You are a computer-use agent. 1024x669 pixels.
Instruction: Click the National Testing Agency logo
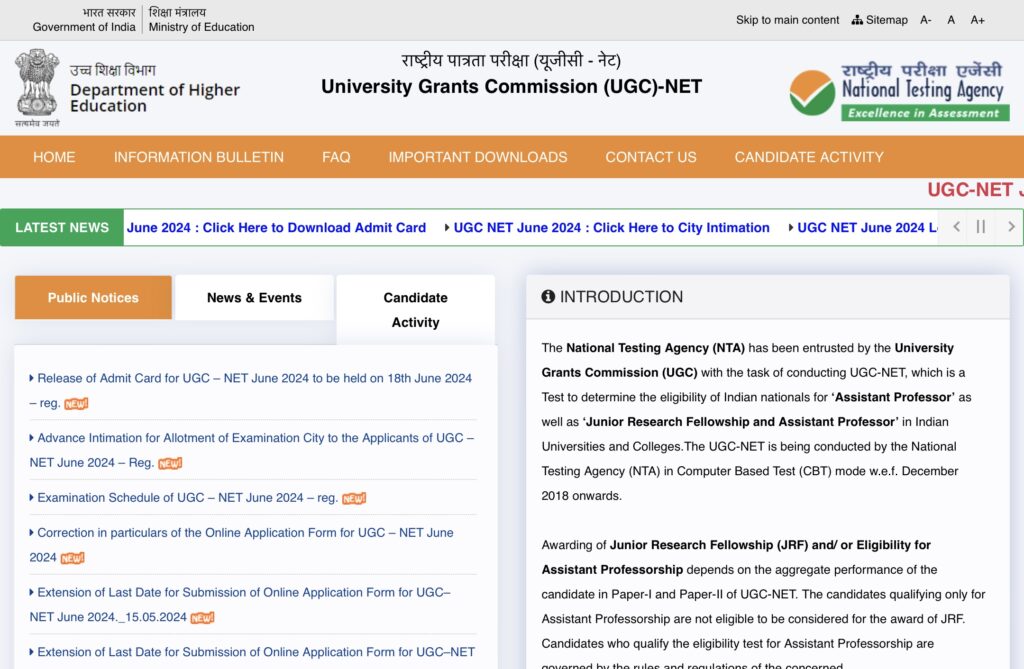point(899,91)
